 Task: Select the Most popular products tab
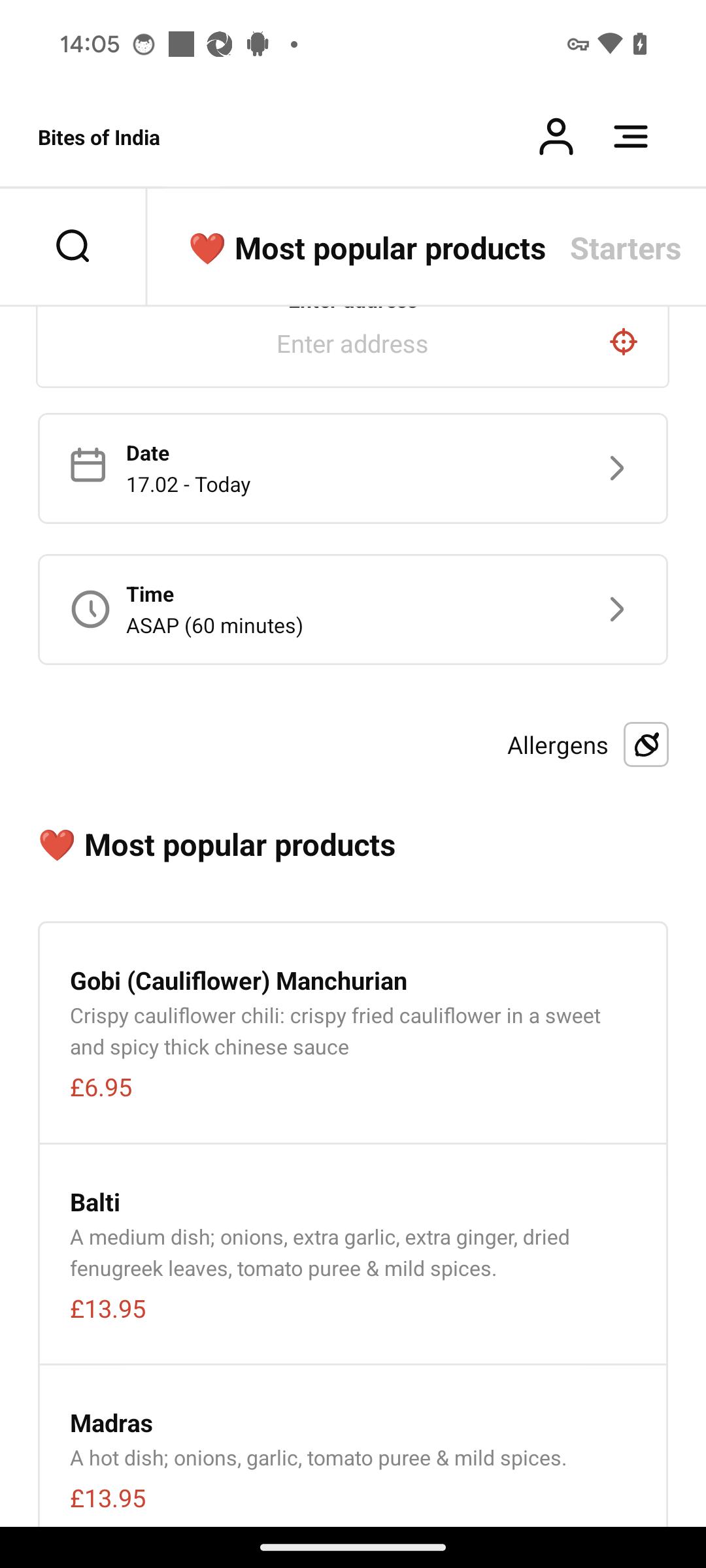tap(367, 248)
